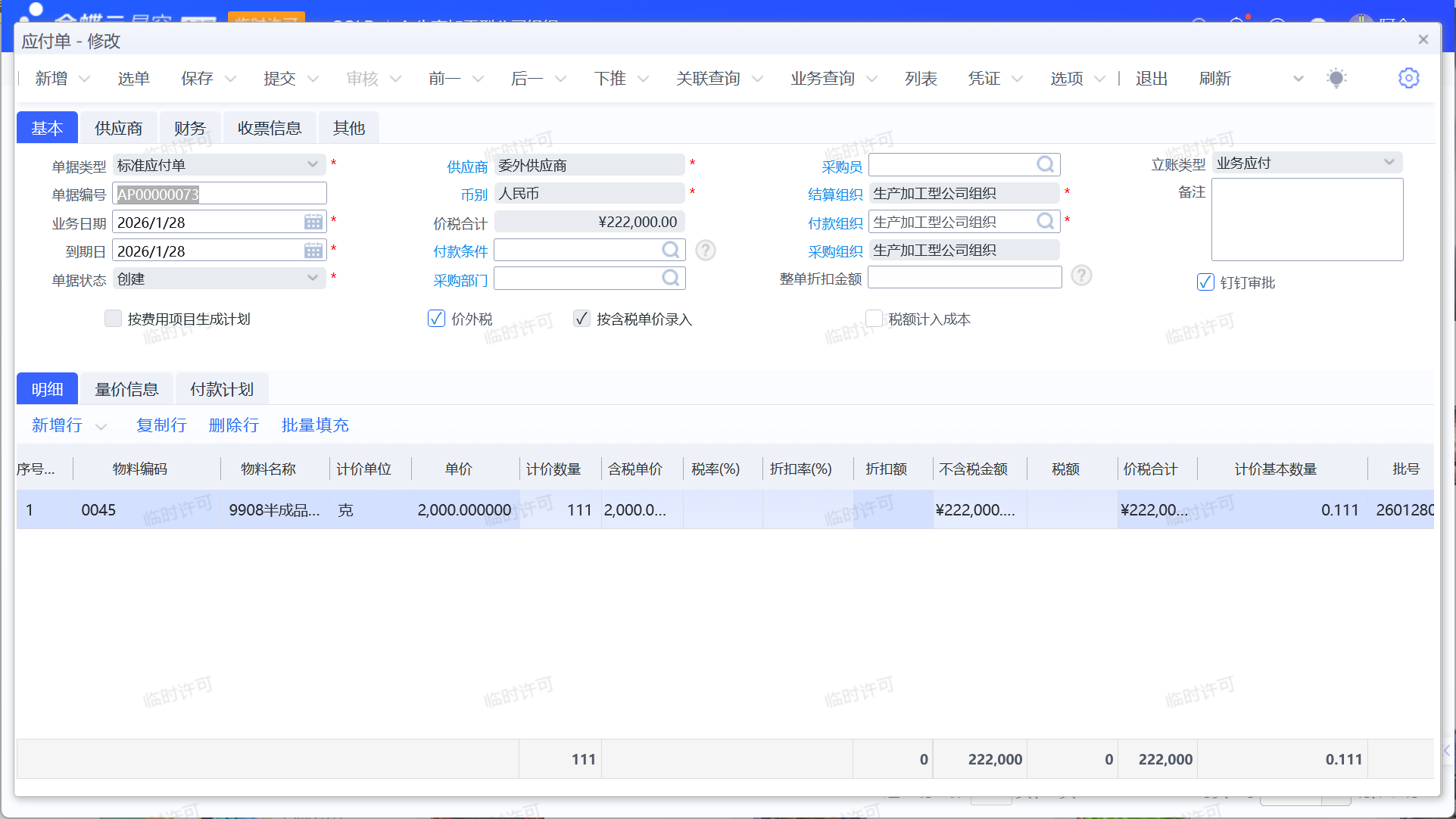Click search icon in 付款条件 field
Viewport: 1456px width, 819px height.
[x=670, y=250]
